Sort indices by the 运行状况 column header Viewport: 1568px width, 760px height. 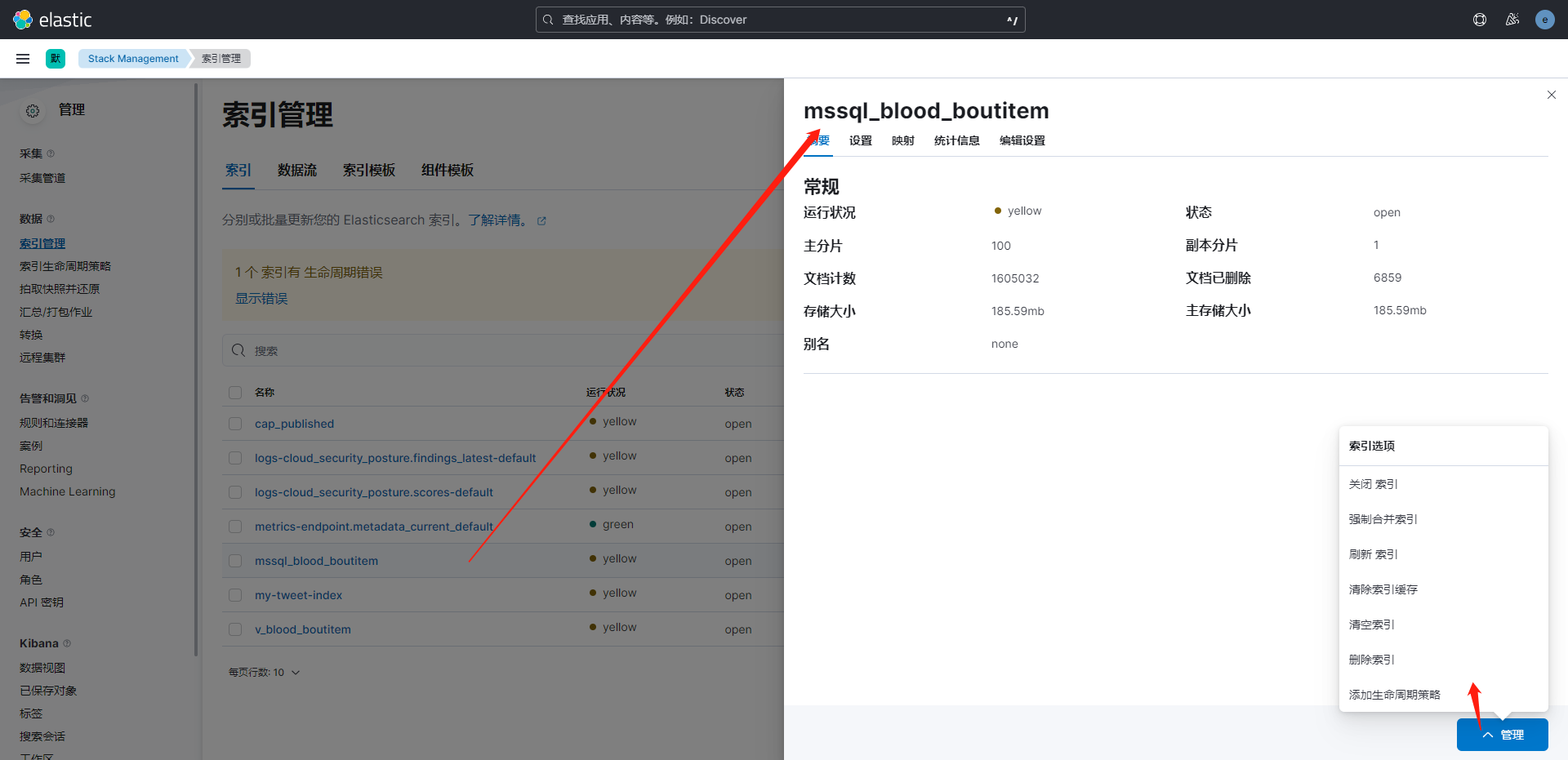pos(606,393)
